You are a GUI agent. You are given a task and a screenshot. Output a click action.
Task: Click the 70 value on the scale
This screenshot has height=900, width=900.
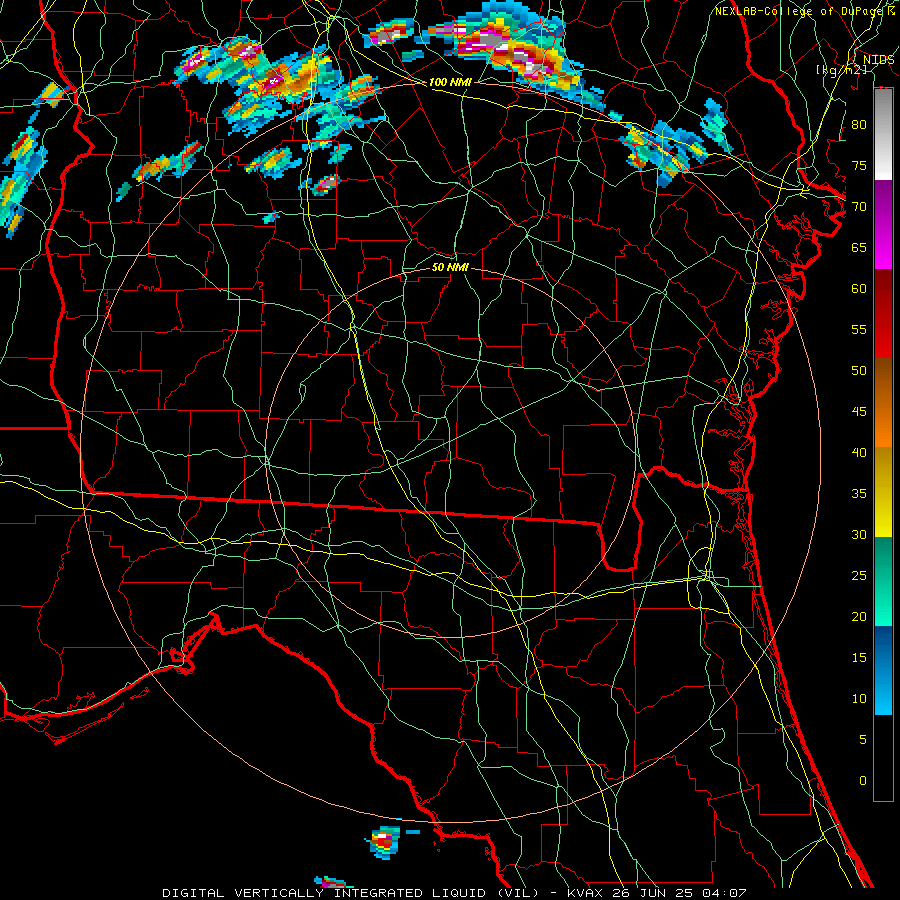[x=859, y=207]
